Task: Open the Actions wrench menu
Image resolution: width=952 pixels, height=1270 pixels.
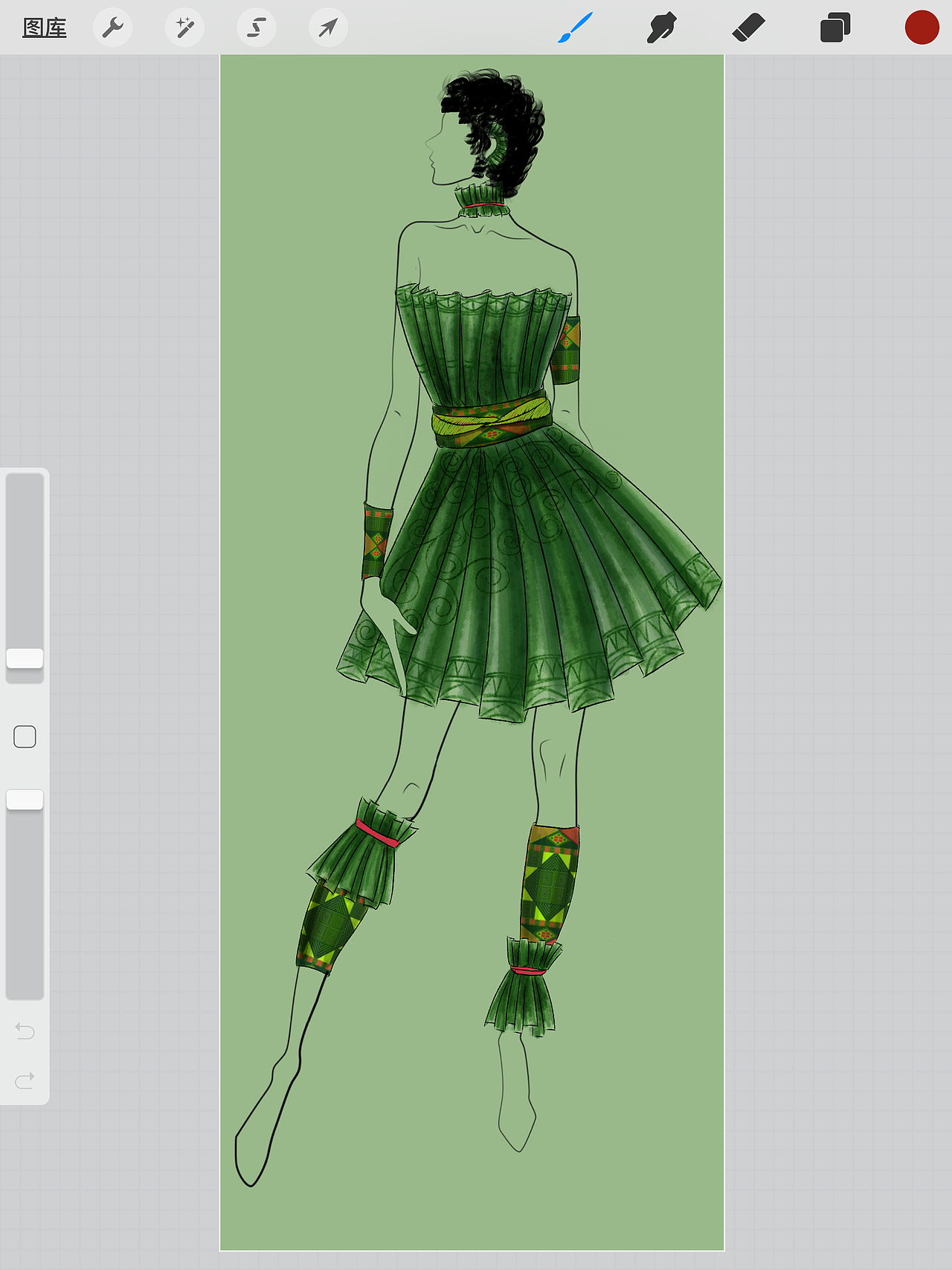Action: [113, 28]
